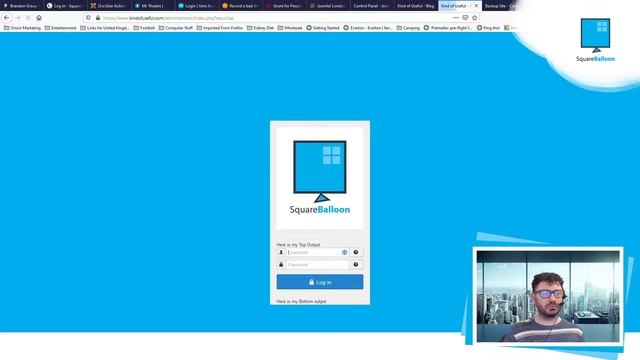Open the Links for United Kingdom bookmarks folder
Image resolution: width=640 pixels, height=360 pixels.
pyautogui.click(x=104, y=28)
